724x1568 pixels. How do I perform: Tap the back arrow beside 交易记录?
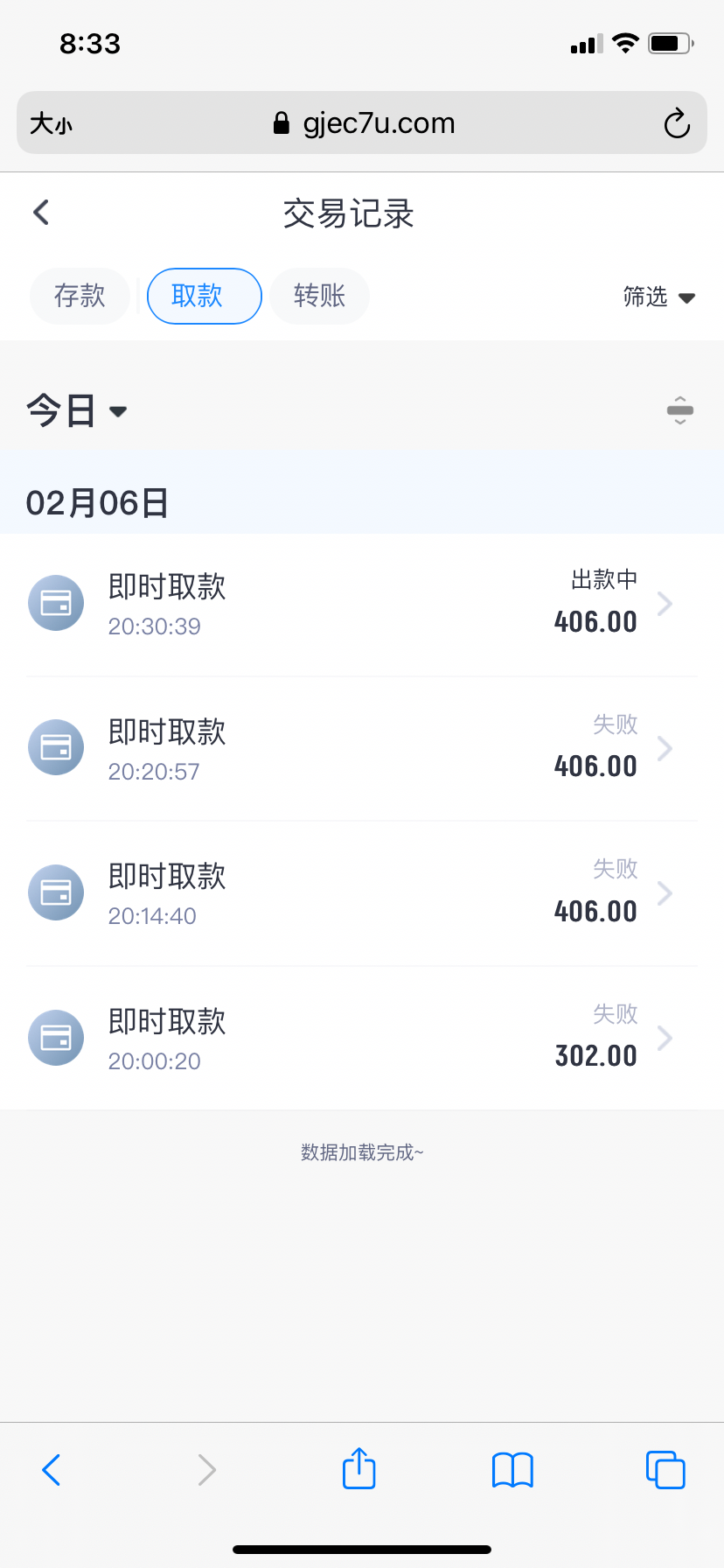(41, 213)
